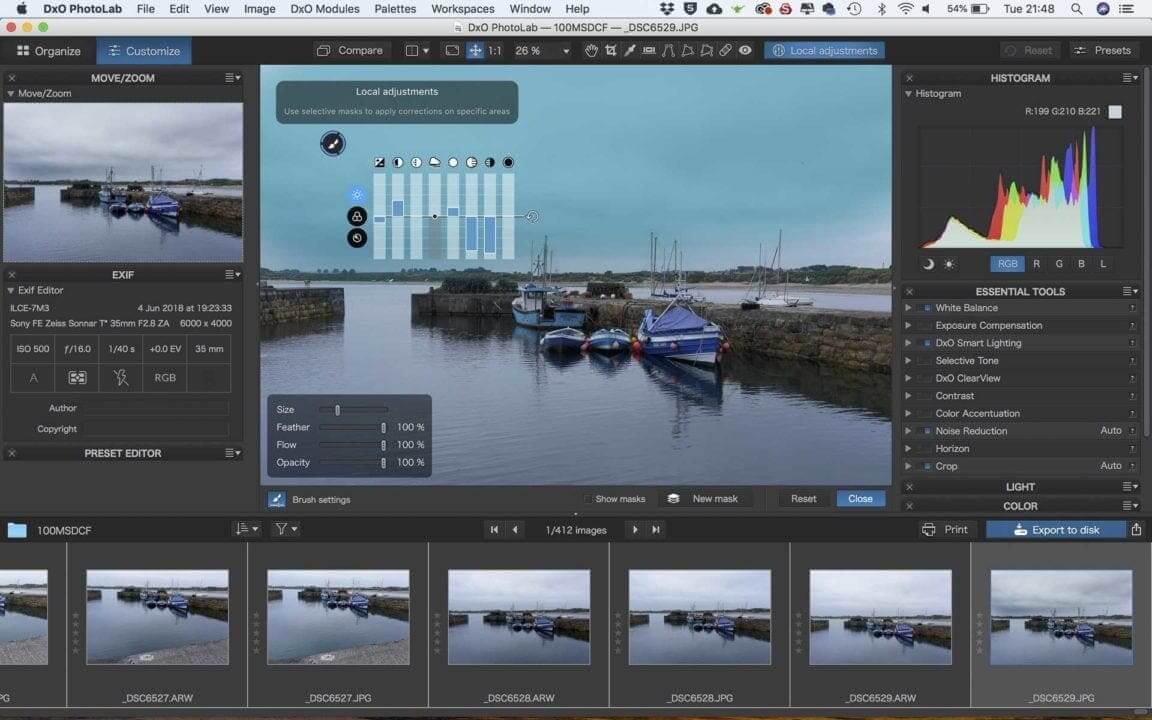Adjust the brush Opacity slider
The height and width of the screenshot is (720, 1152).
click(353, 463)
